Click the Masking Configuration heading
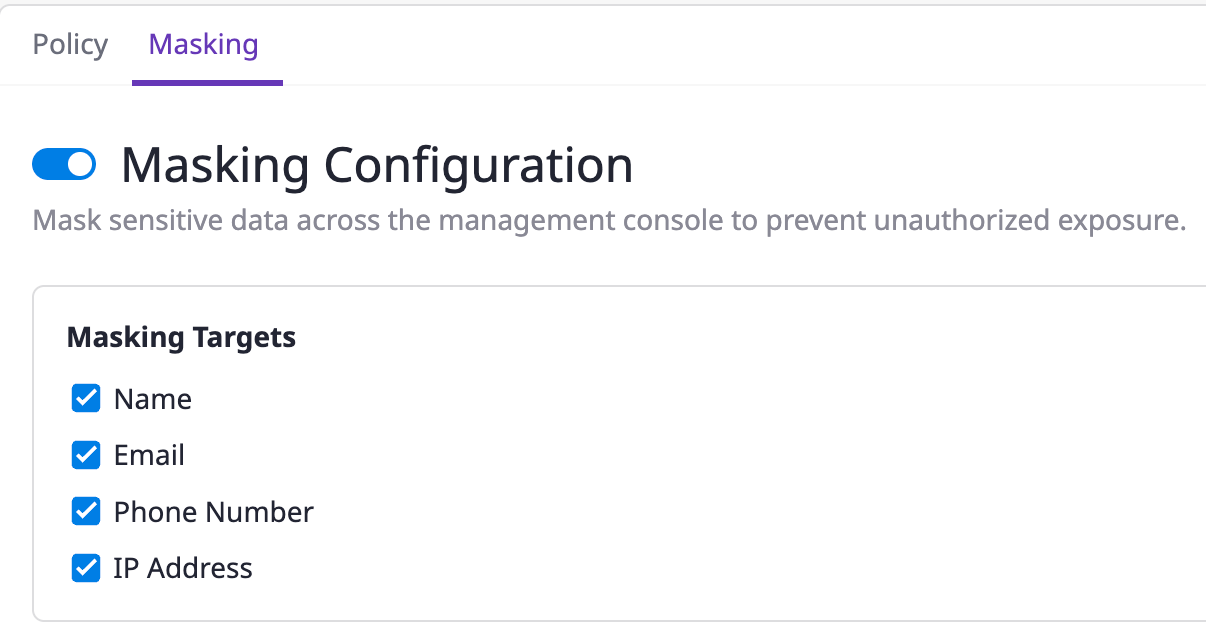1206x640 pixels. [377, 165]
